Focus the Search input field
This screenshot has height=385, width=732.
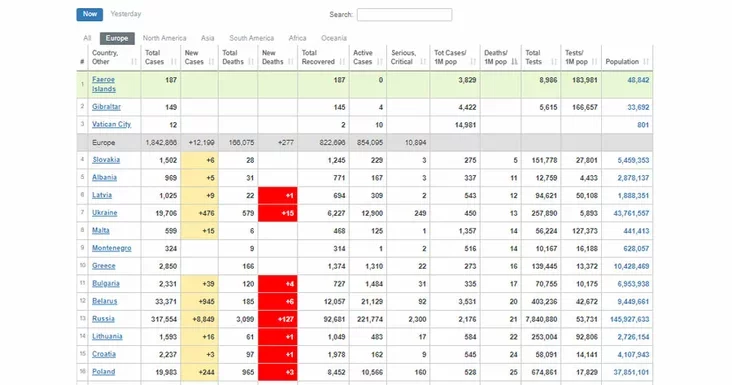click(404, 14)
